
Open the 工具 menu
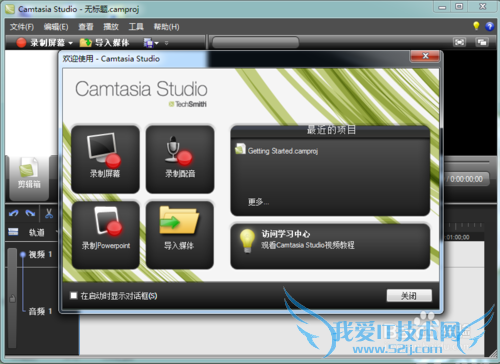(x=136, y=27)
